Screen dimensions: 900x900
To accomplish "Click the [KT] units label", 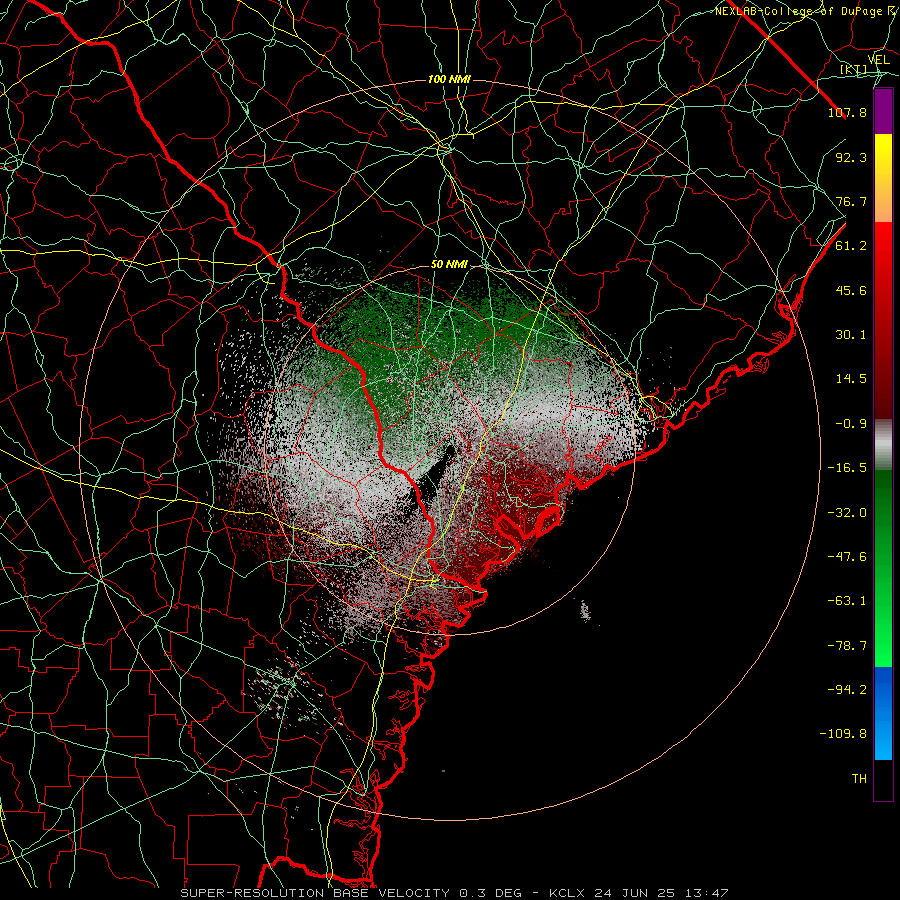I will click(853, 69).
